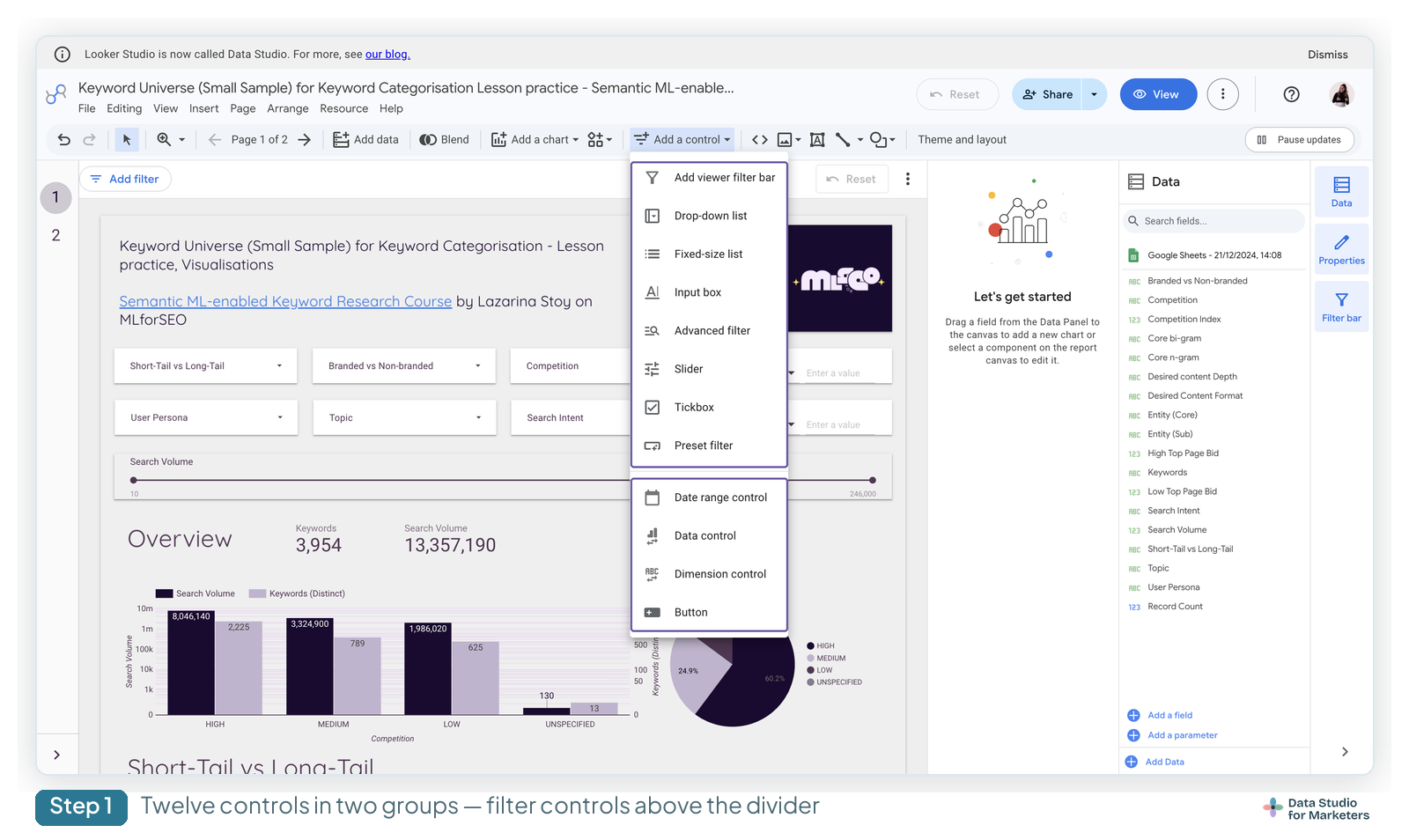Viewport: 1409px width, 840px height.
Task: Open the three-dot more options menu beside View
Action: pyautogui.click(x=1222, y=94)
